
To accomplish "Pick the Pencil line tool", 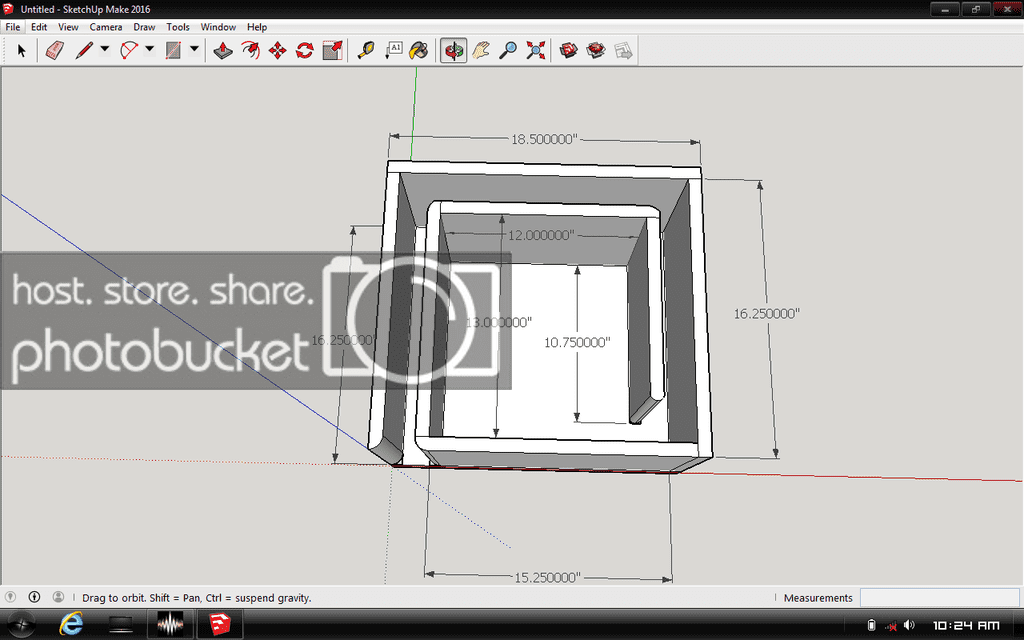I will (84, 50).
